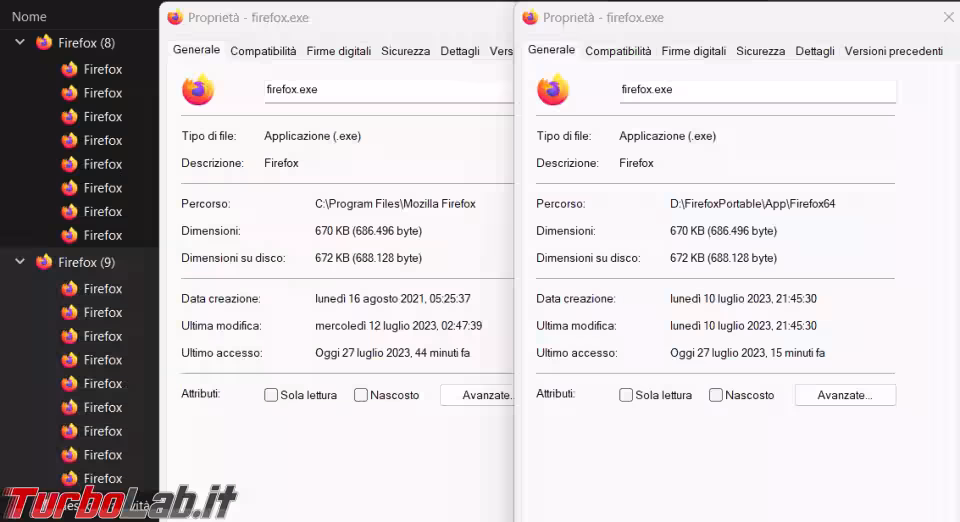Viewport: 960px width, 522px height.
Task: Click the Avanzate button in the left dialog
Action: pyautogui.click(x=480, y=395)
